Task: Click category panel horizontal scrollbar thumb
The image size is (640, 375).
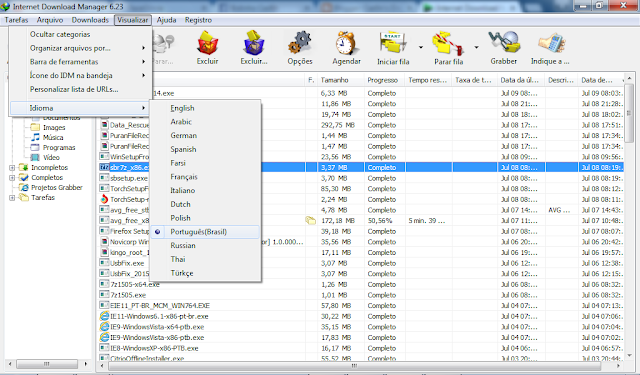Action: [x=47, y=364]
